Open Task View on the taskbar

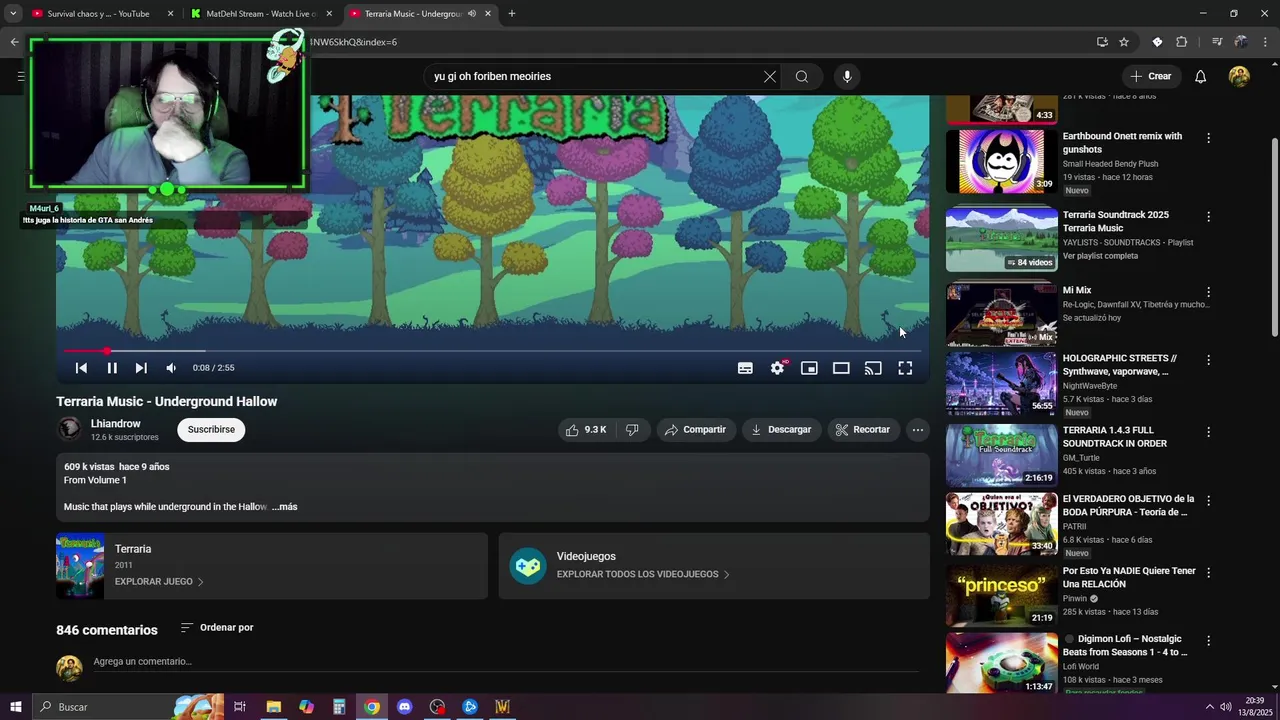pyautogui.click(x=240, y=707)
